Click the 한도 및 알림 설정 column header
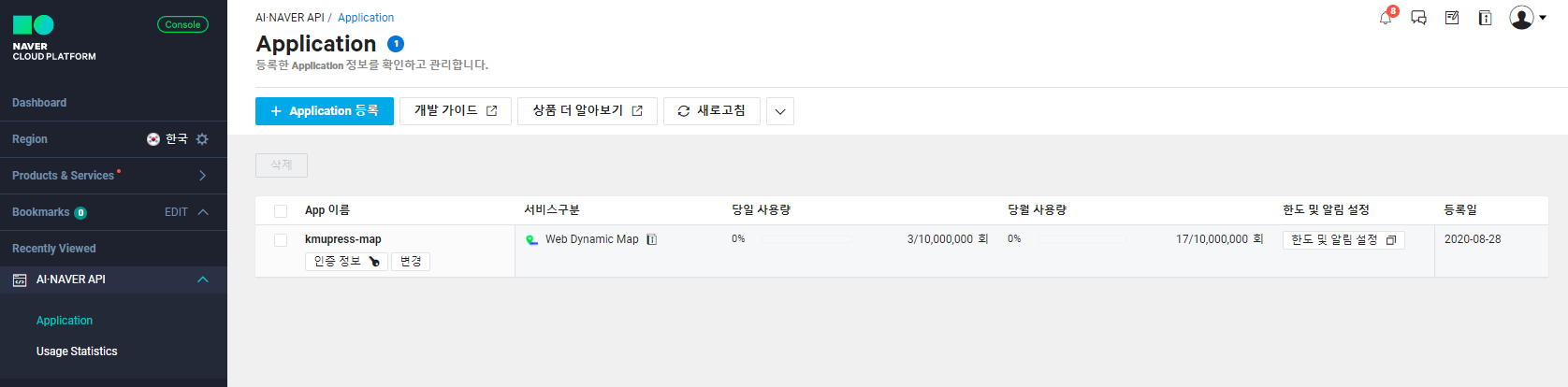1568x387 pixels. pyautogui.click(x=1326, y=210)
